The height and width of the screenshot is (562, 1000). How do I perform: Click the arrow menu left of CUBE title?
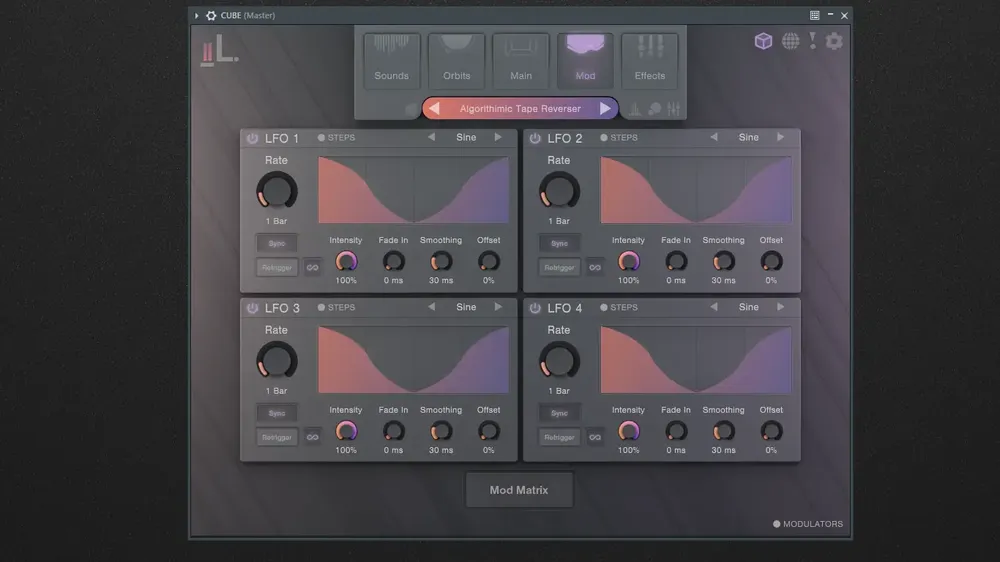[x=196, y=15]
